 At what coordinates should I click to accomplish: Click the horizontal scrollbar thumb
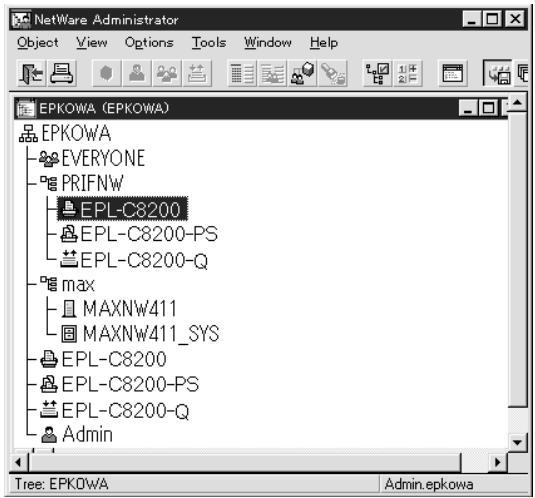point(245,463)
